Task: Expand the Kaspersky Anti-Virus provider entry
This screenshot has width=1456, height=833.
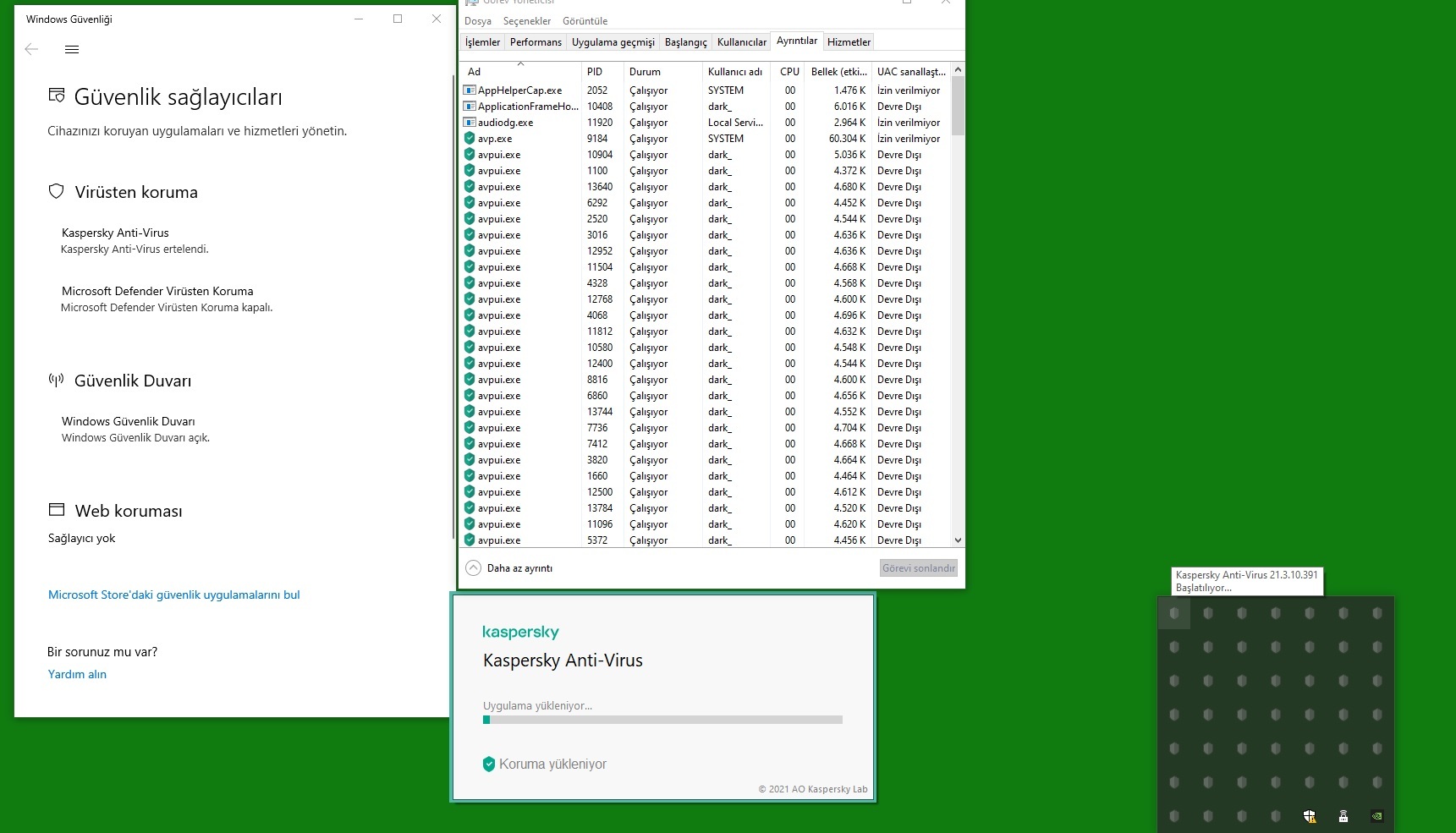Action: 135,240
